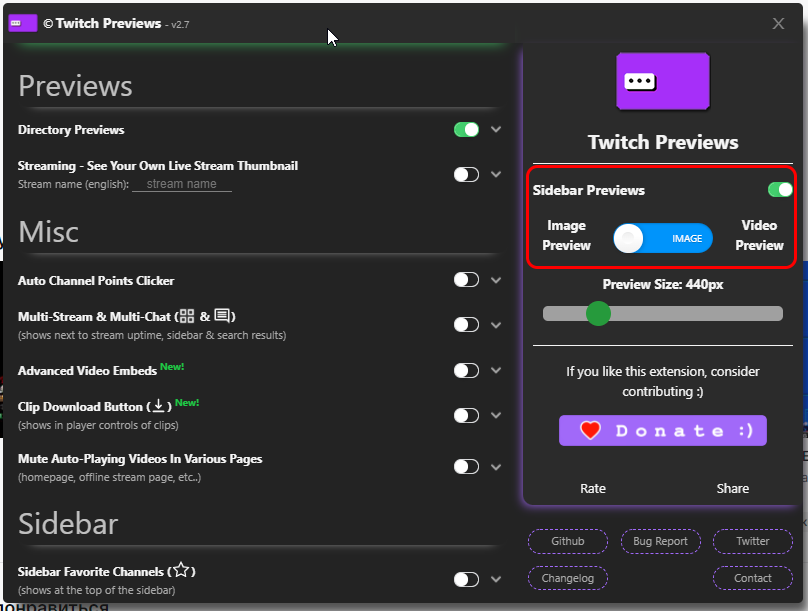Viewport: 808px width, 611px height.
Task: Click the Image Preview label
Action: (566, 235)
